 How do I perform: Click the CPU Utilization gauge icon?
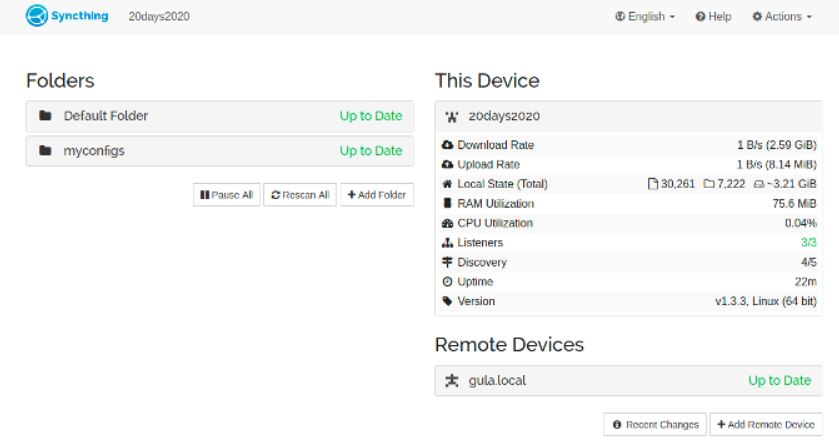click(x=447, y=223)
